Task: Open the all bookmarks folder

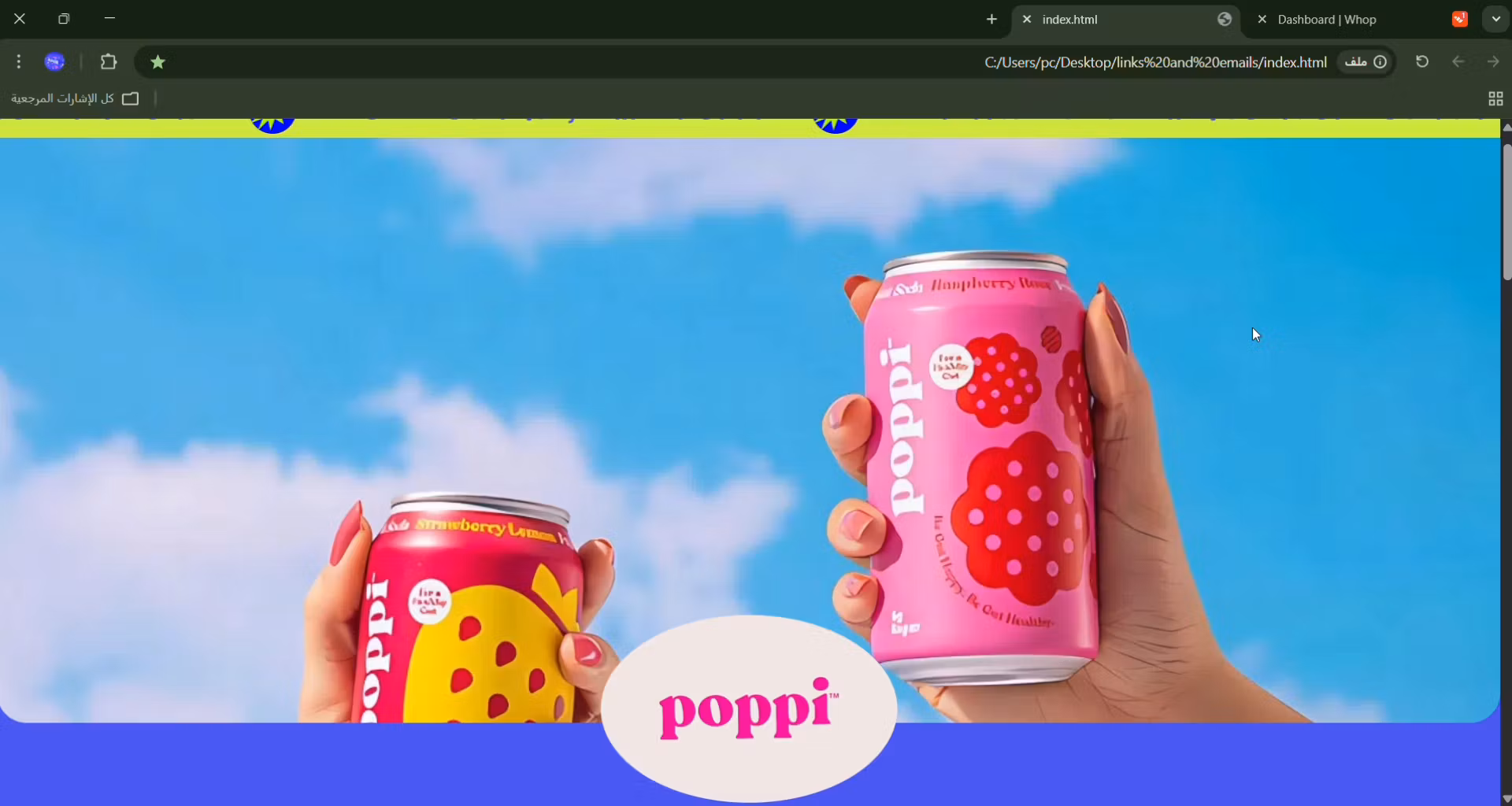Action: (75, 98)
